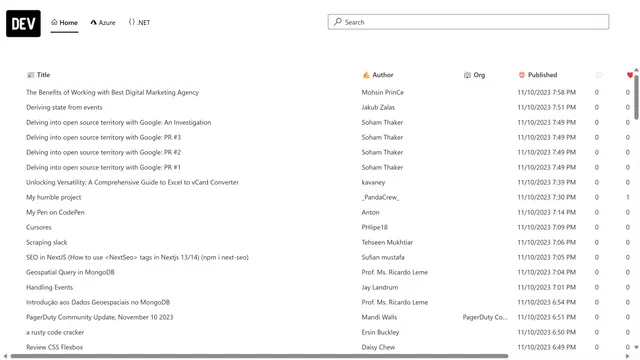Click author '_PandaCrew_'

click(380, 197)
